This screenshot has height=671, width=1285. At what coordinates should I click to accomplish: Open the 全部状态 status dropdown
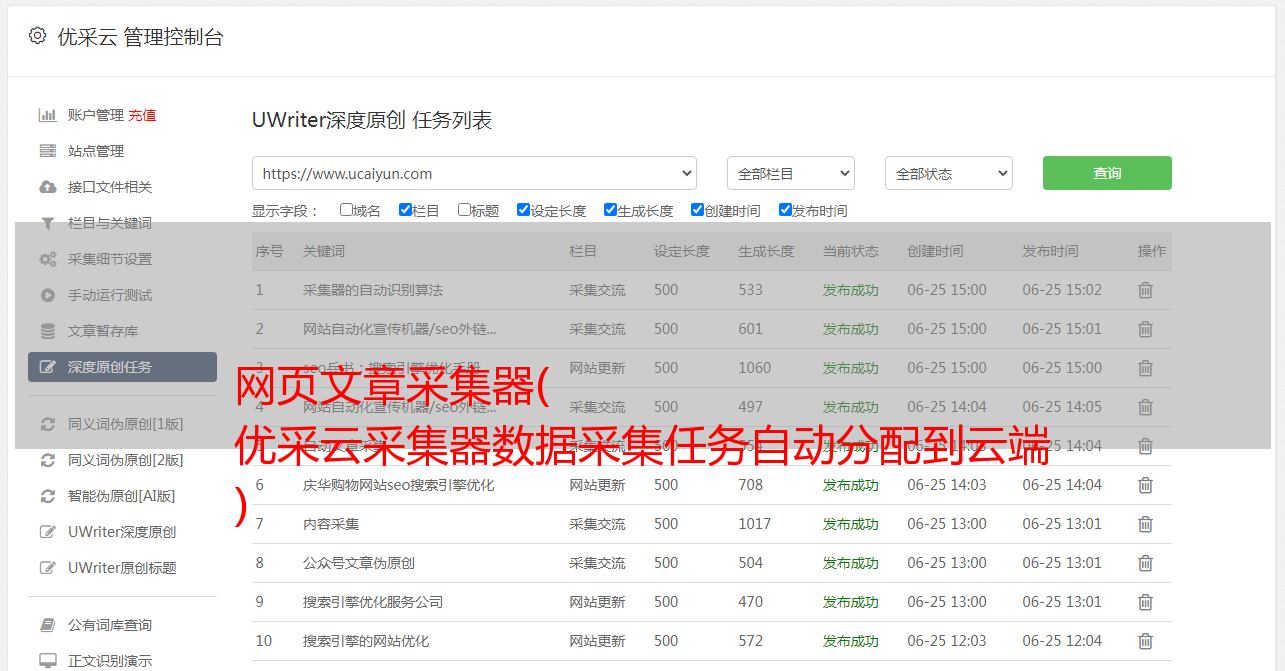point(948,173)
